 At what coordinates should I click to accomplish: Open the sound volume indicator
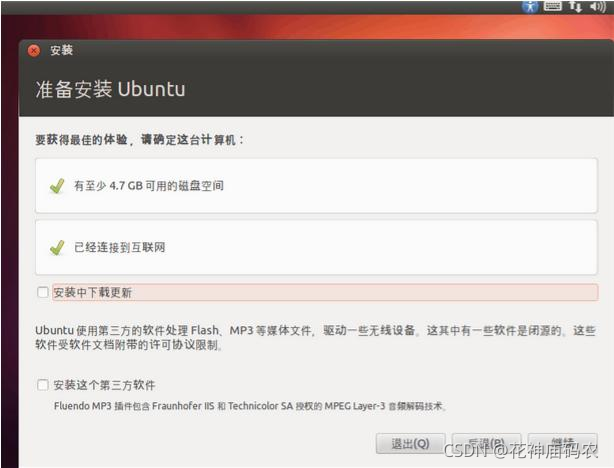[x=598, y=6]
